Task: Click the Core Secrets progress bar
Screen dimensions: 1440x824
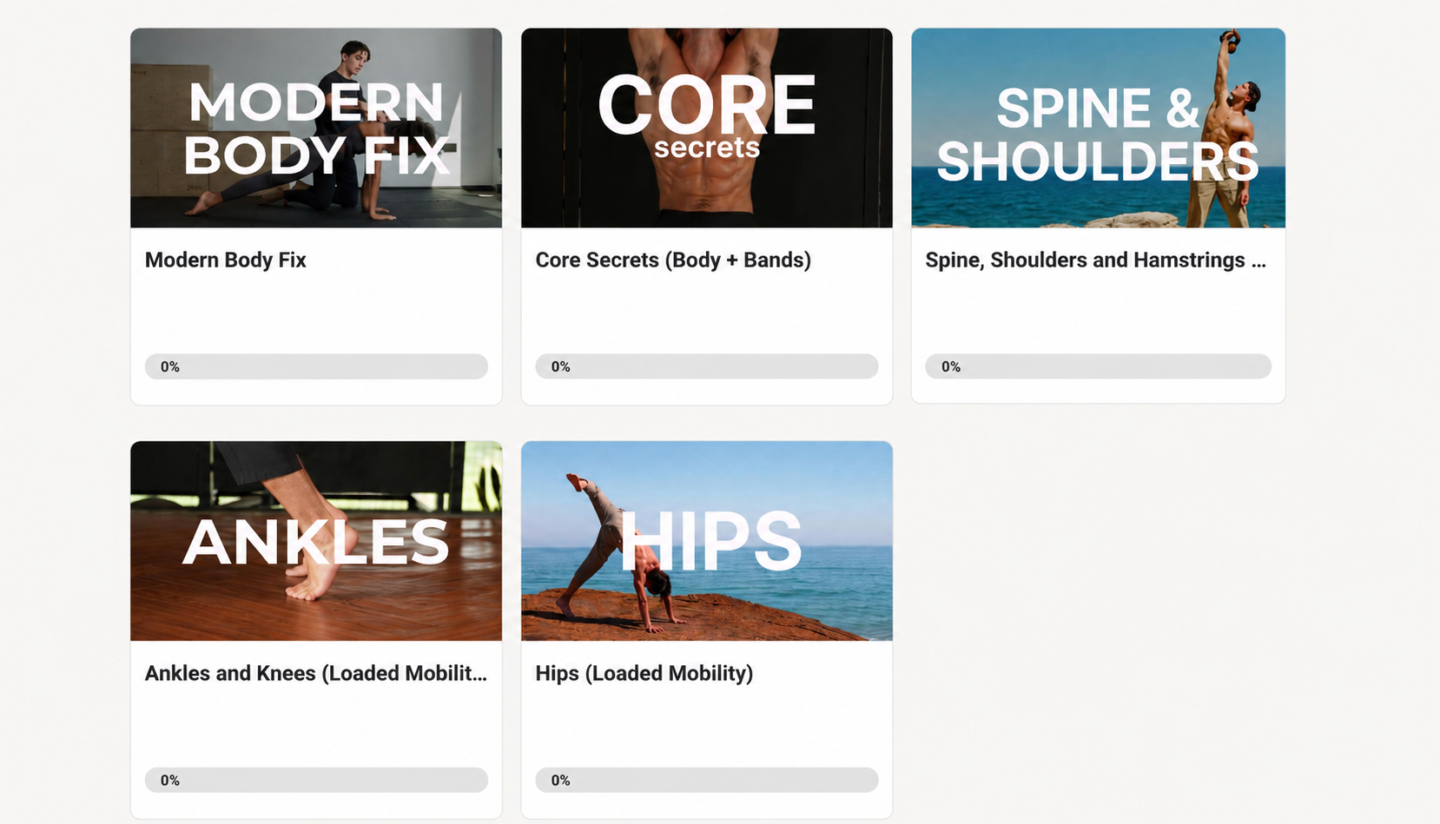Action: [x=707, y=366]
